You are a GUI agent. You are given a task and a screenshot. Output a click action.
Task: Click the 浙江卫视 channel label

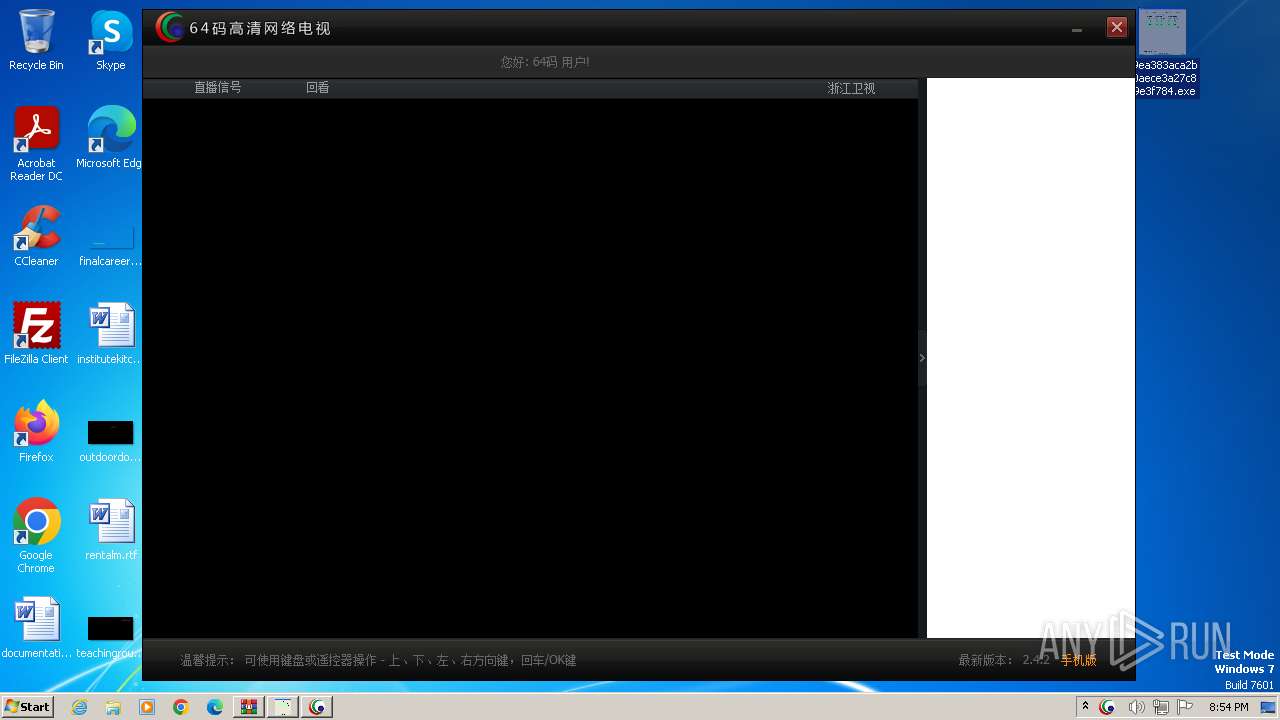[851, 88]
